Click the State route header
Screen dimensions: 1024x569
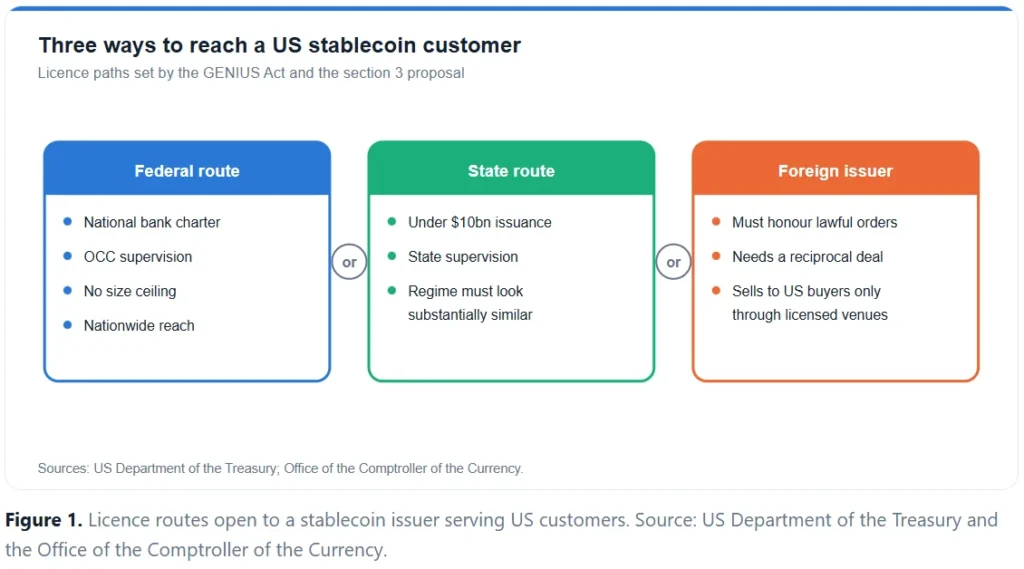pyautogui.click(x=511, y=169)
